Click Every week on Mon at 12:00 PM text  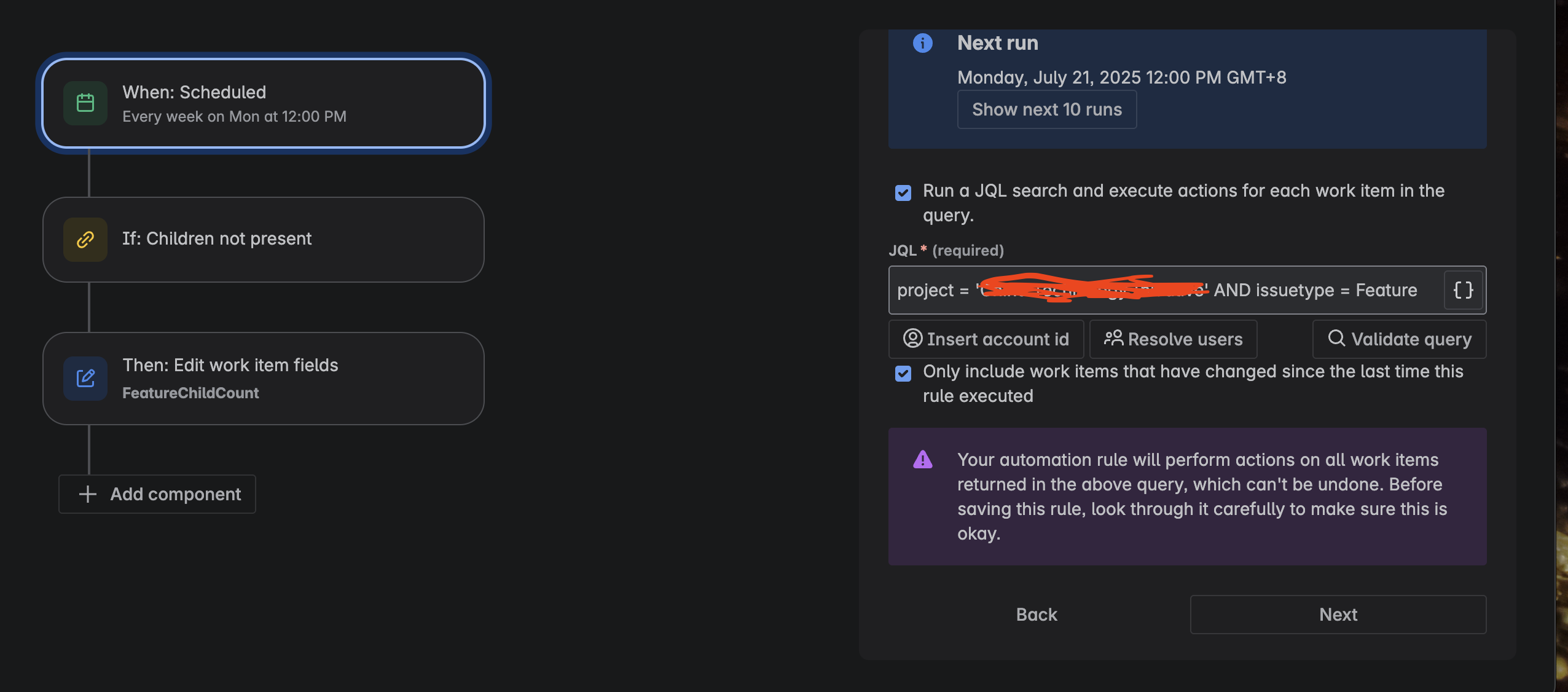tap(234, 117)
